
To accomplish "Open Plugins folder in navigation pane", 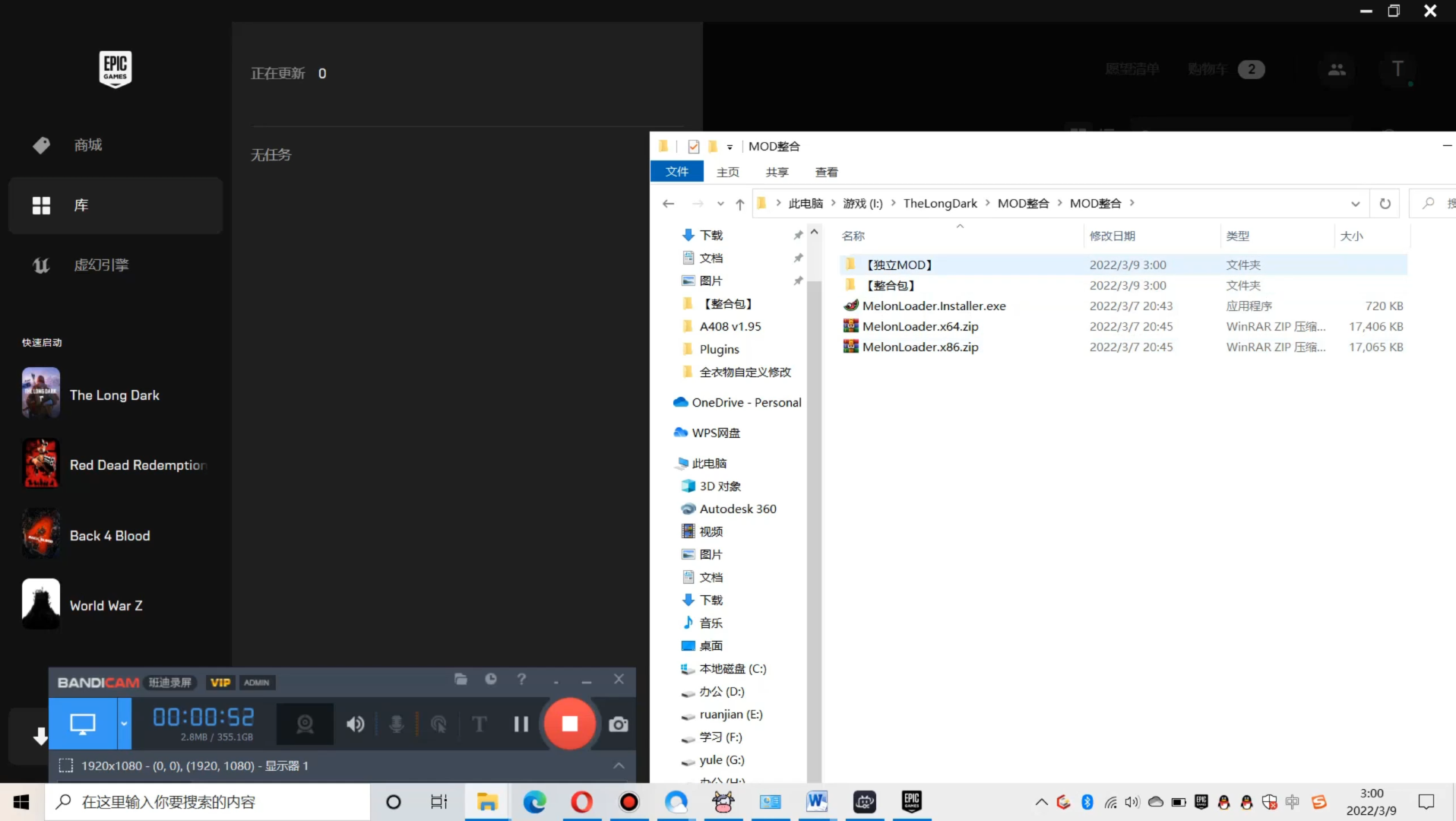I will click(x=720, y=349).
